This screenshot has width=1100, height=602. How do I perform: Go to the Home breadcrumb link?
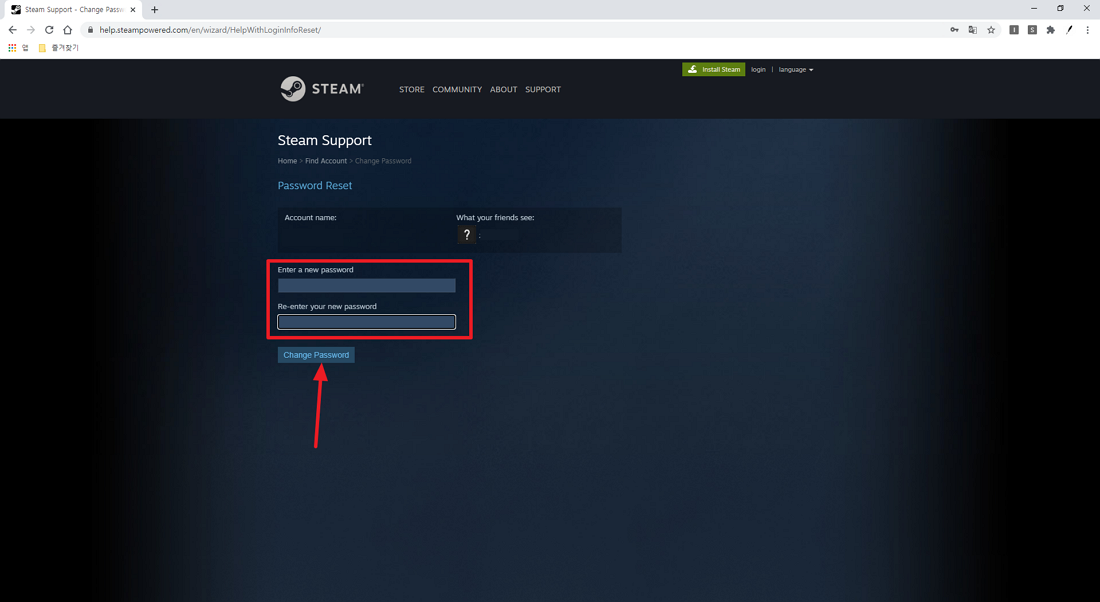[x=287, y=161]
